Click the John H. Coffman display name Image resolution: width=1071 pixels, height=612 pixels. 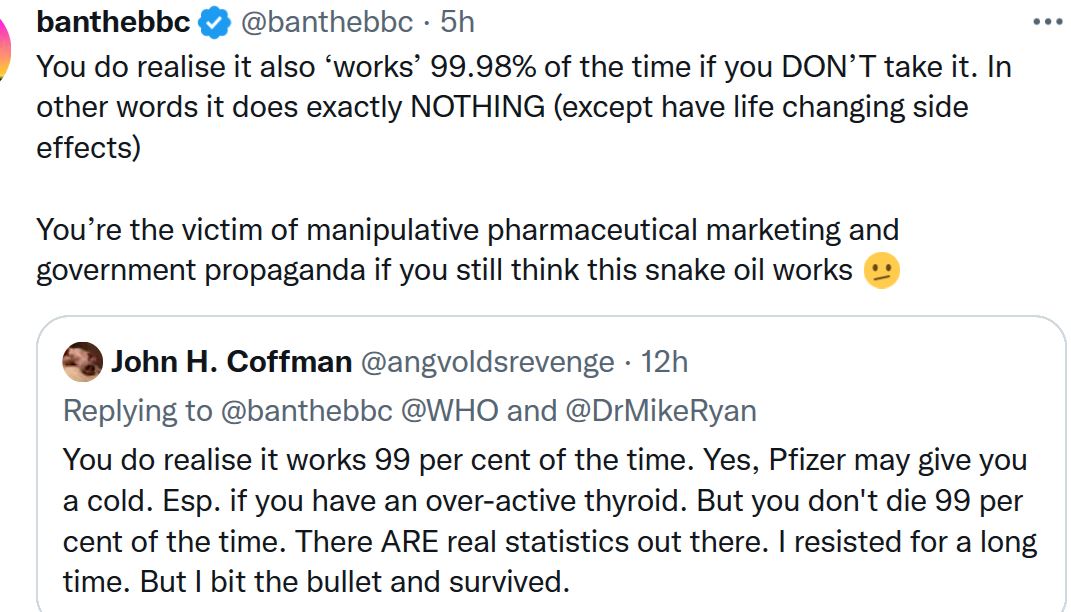pyautogui.click(x=231, y=361)
